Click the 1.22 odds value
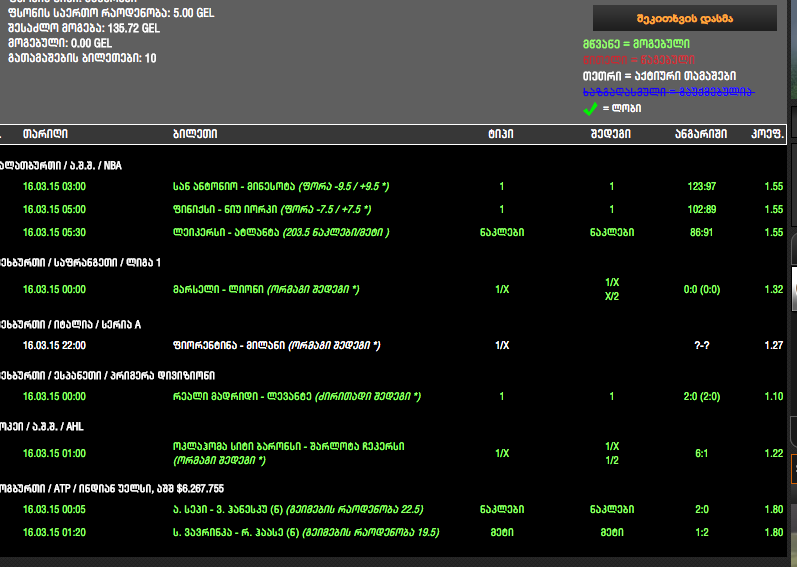Viewport: 797px width, 567px height. click(x=774, y=453)
